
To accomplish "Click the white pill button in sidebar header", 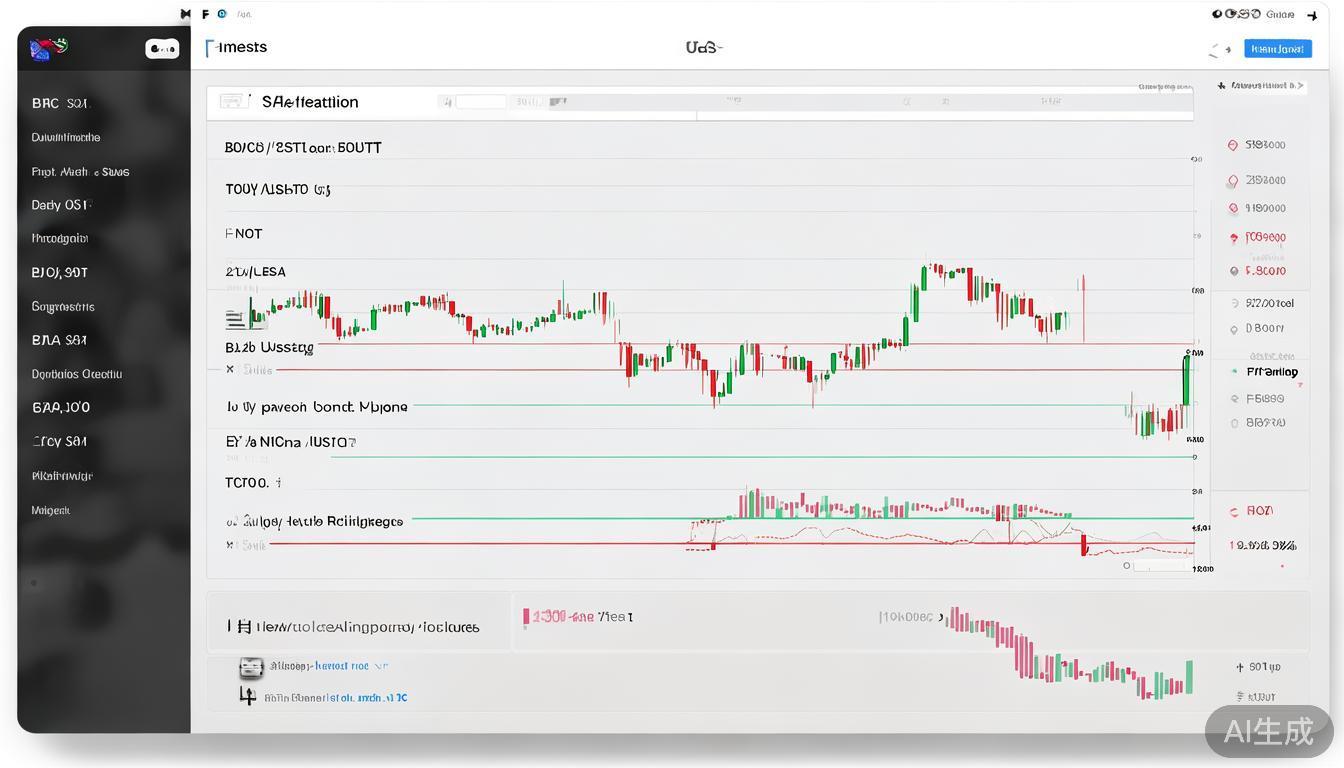I will coord(162,48).
